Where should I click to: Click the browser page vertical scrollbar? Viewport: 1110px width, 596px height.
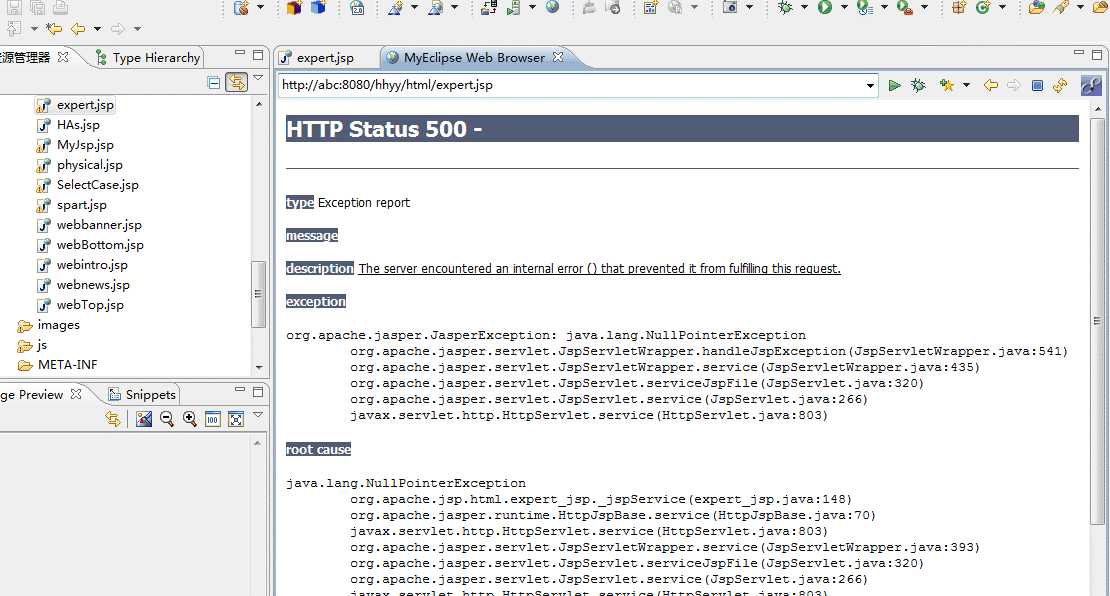click(1098, 320)
